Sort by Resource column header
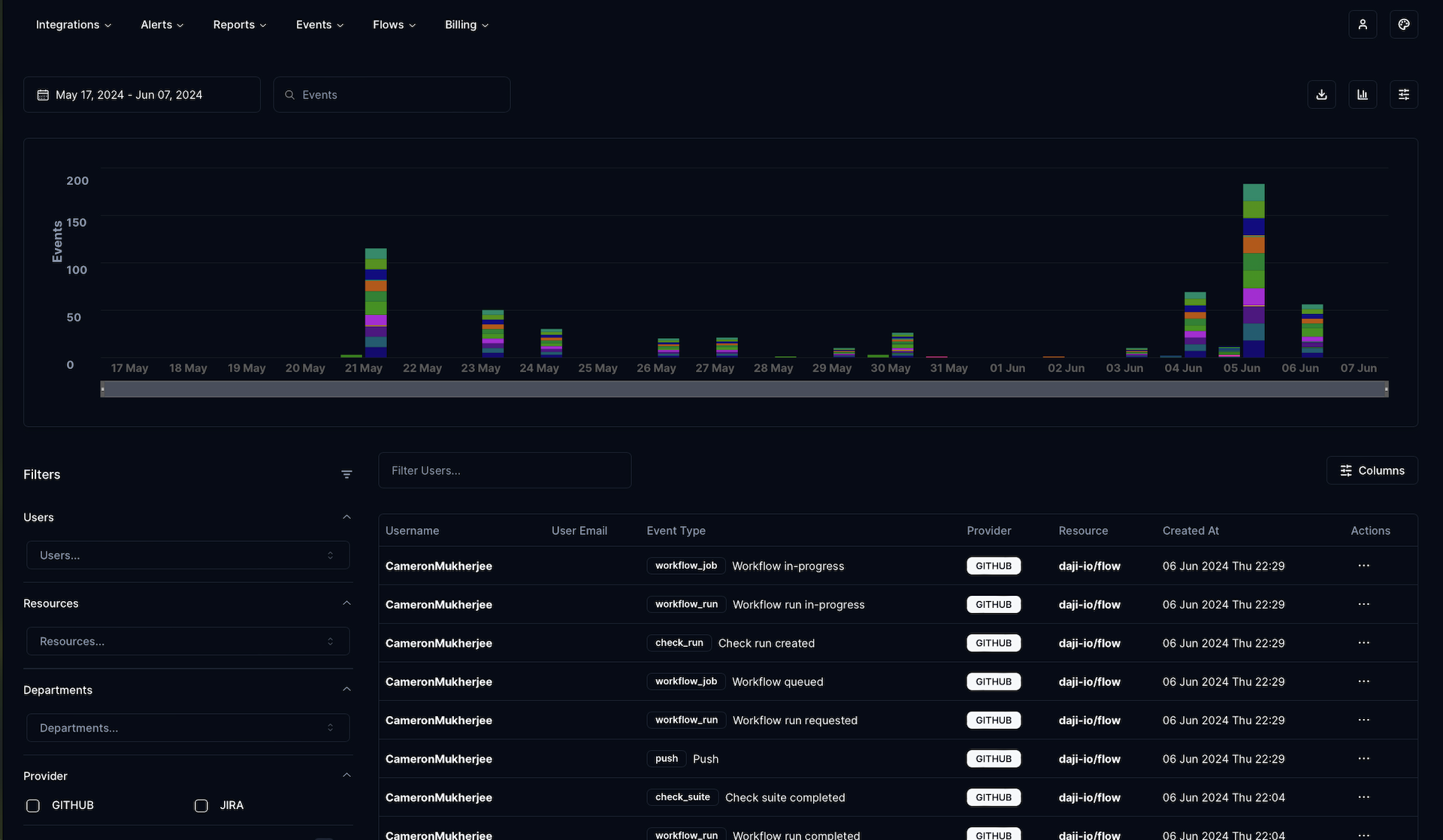This screenshot has width=1443, height=840. (x=1083, y=530)
